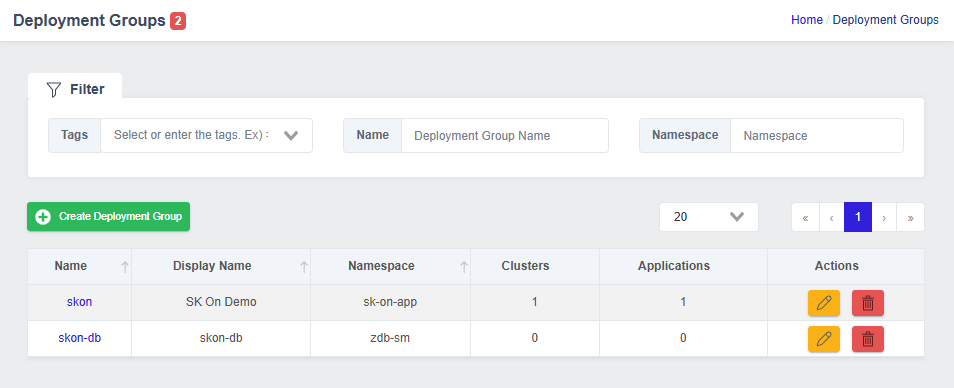The height and width of the screenshot is (388, 954).
Task: Open the skon-db deployment group link
Action: pyautogui.click(x=80, y=338)
